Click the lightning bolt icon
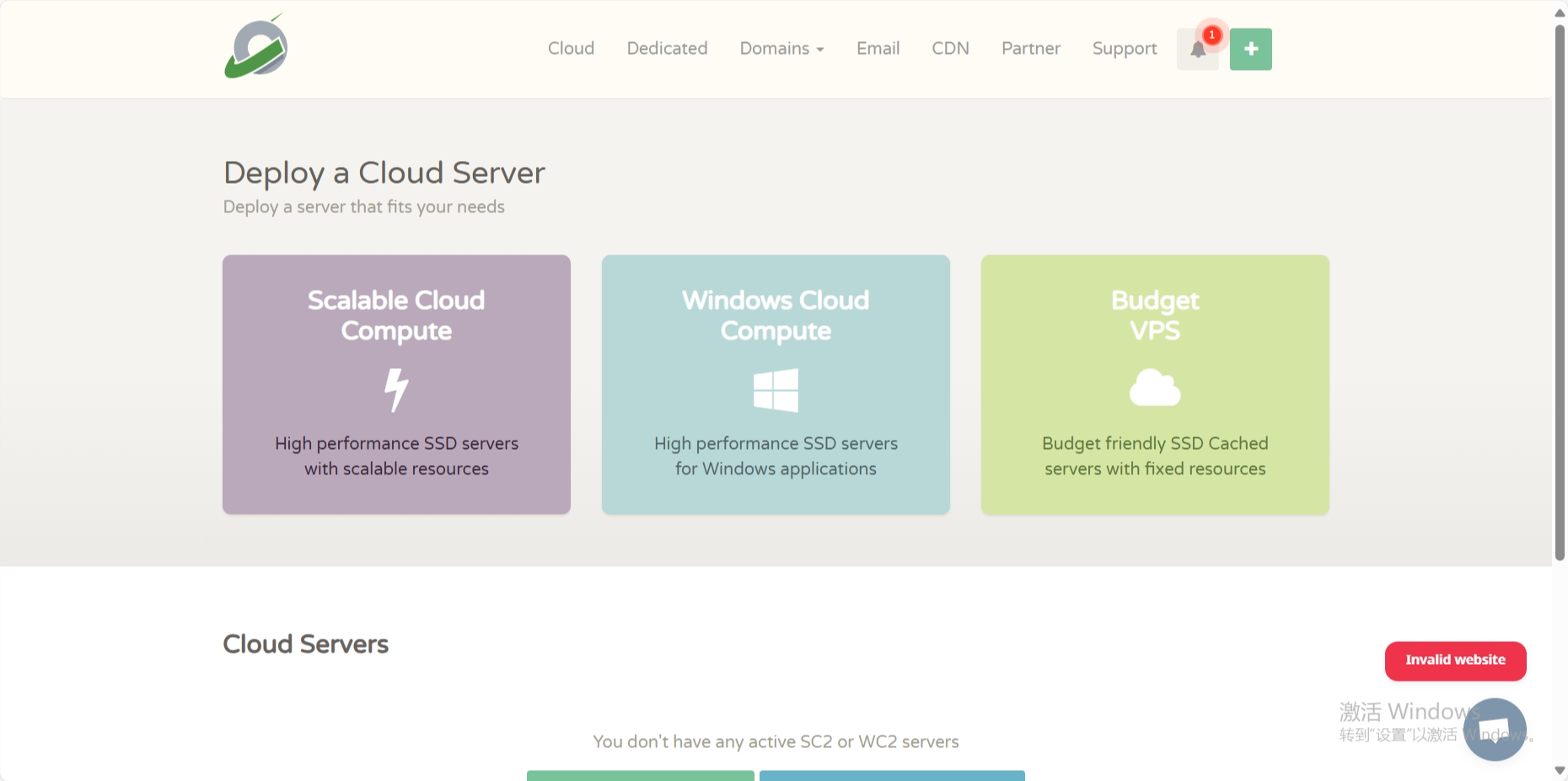 click(x=396, y=389)
